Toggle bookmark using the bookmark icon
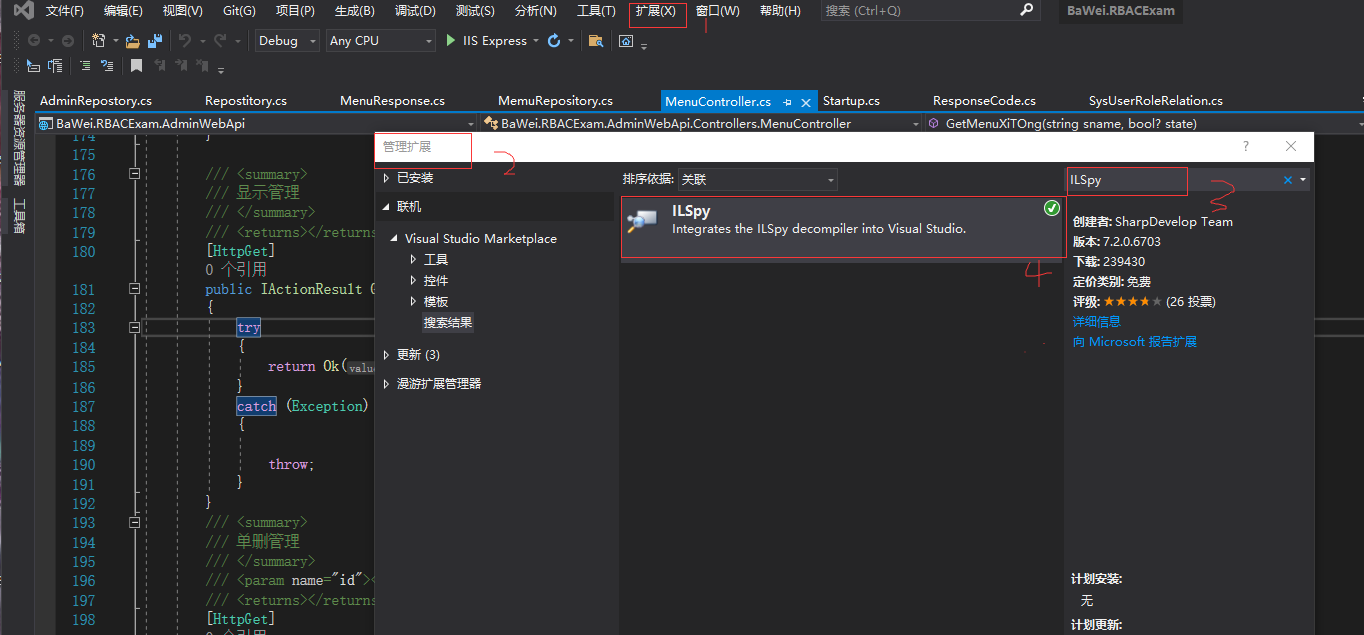The width and height of the screenshot is (1364, 635). tap(136, 66)
